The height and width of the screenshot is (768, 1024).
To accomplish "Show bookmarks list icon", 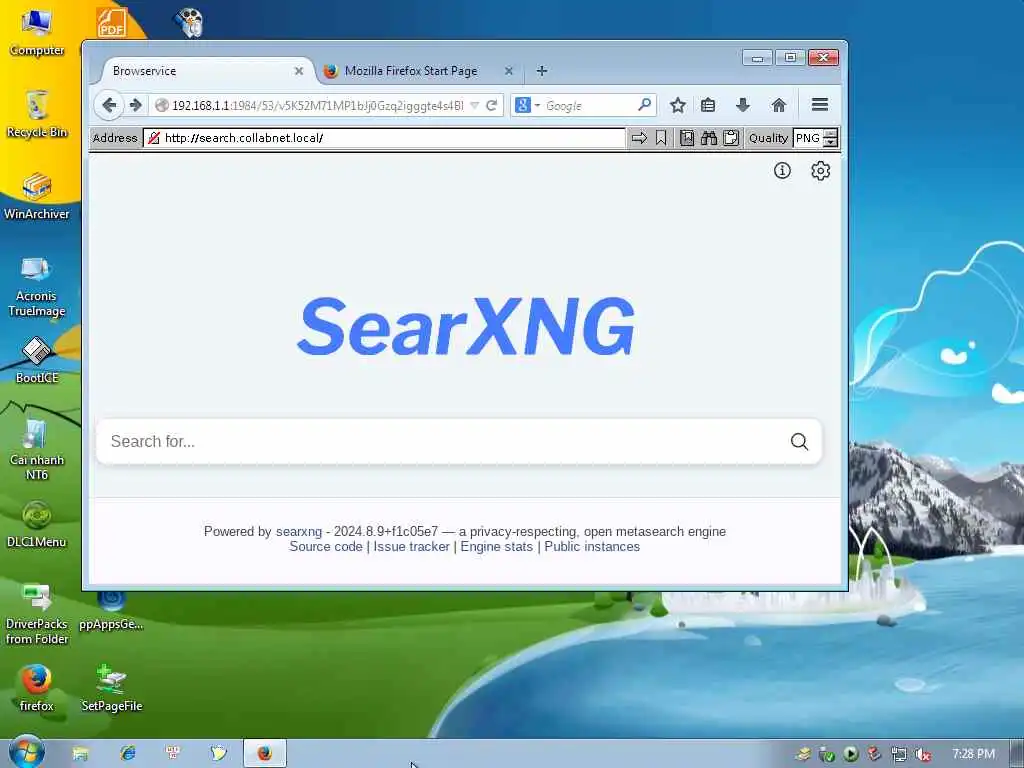I will 708,105.
